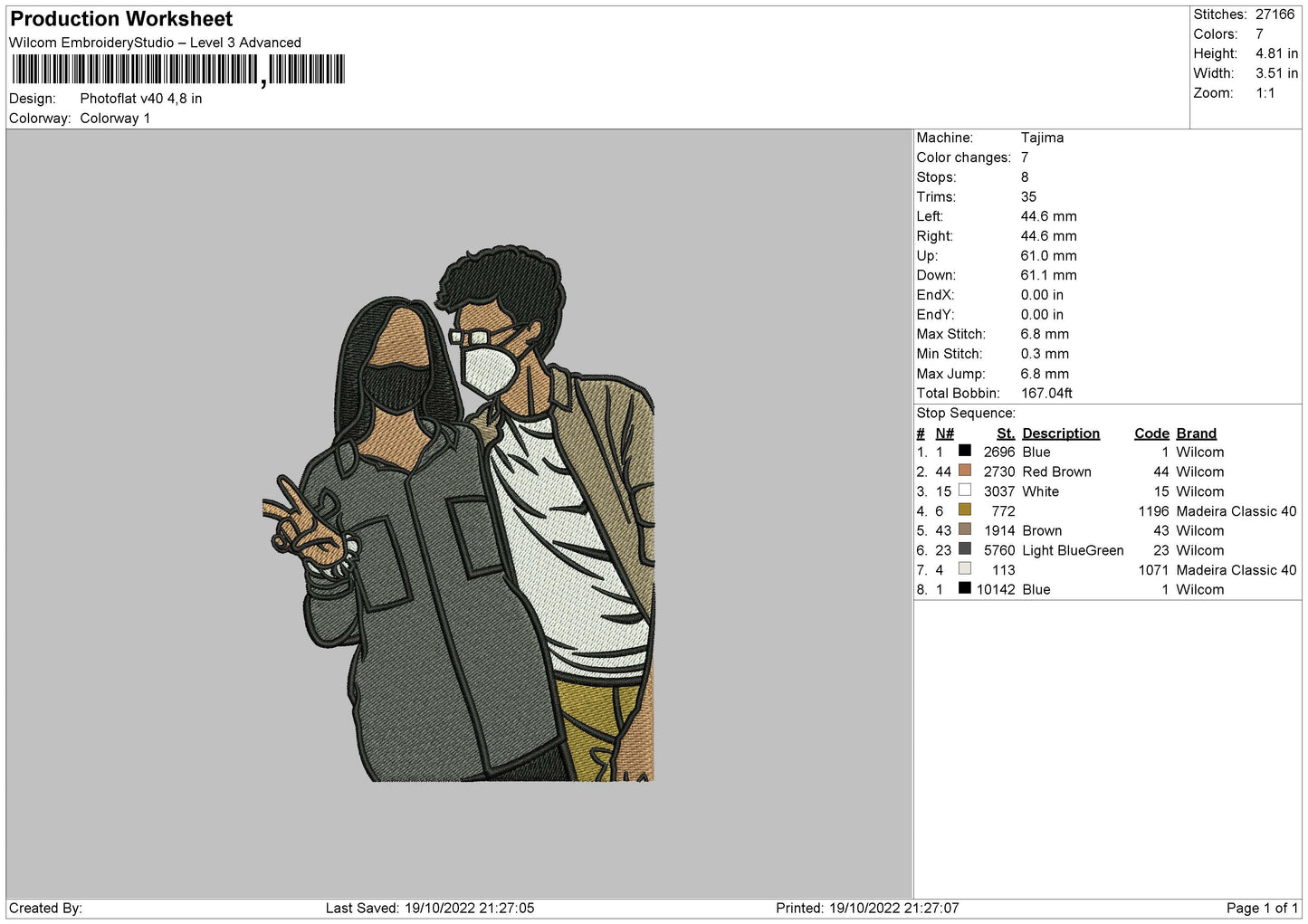
Task: Click the 'Last Saved: 19/10/2022 21:27:05' text
Action: 430,908
